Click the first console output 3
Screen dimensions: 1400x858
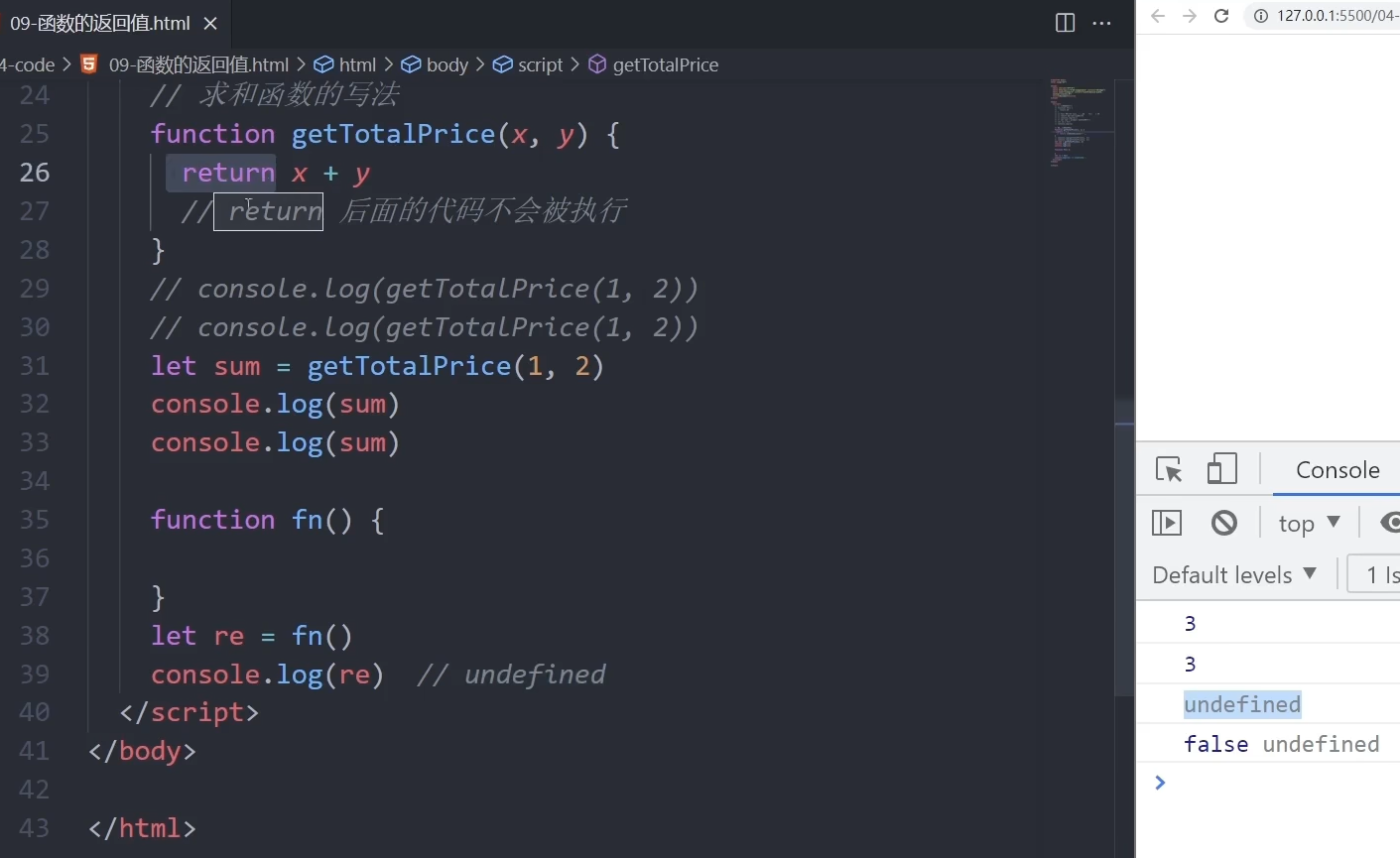pos(1190,623)
